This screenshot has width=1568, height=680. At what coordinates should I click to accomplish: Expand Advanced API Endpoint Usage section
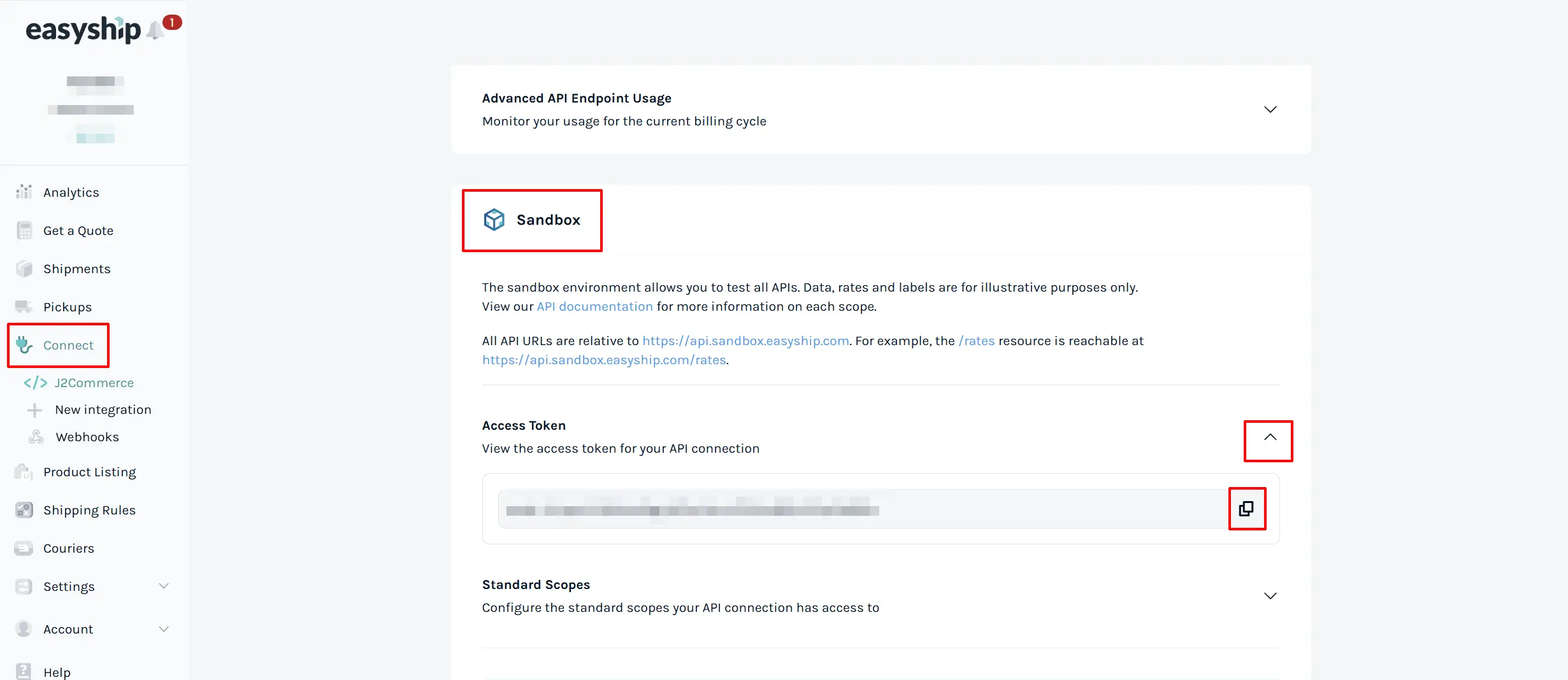point(1270,110)
